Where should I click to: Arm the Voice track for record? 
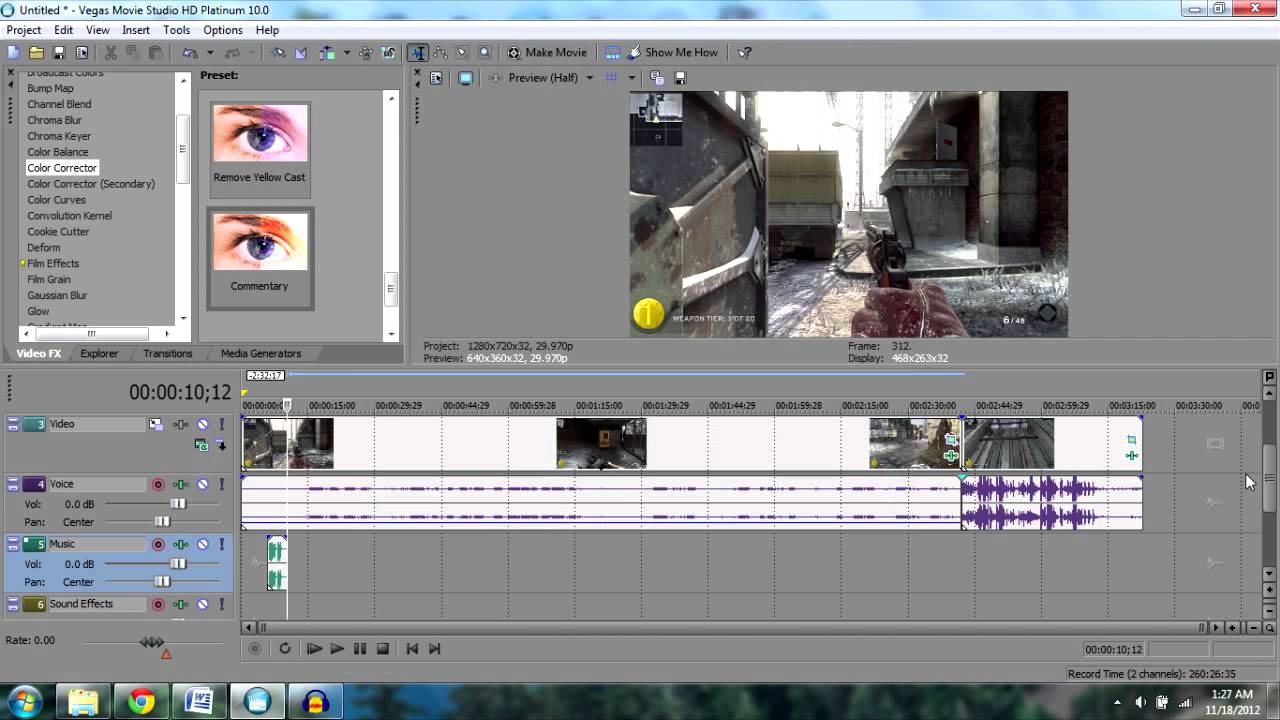158,484
